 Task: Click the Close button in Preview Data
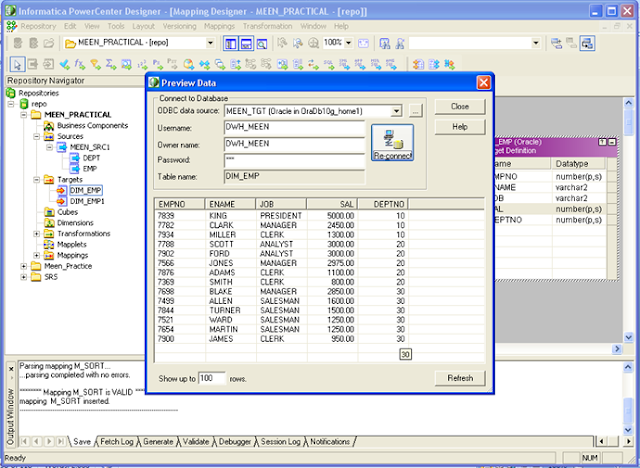[x=460, y=106]
